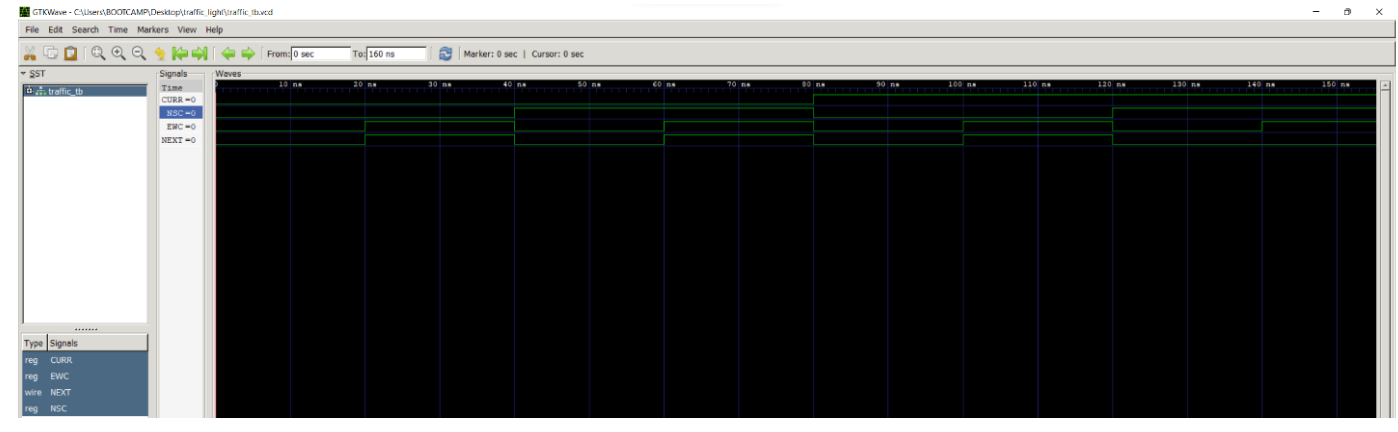Select the reg EWC row in signal list

85,376
